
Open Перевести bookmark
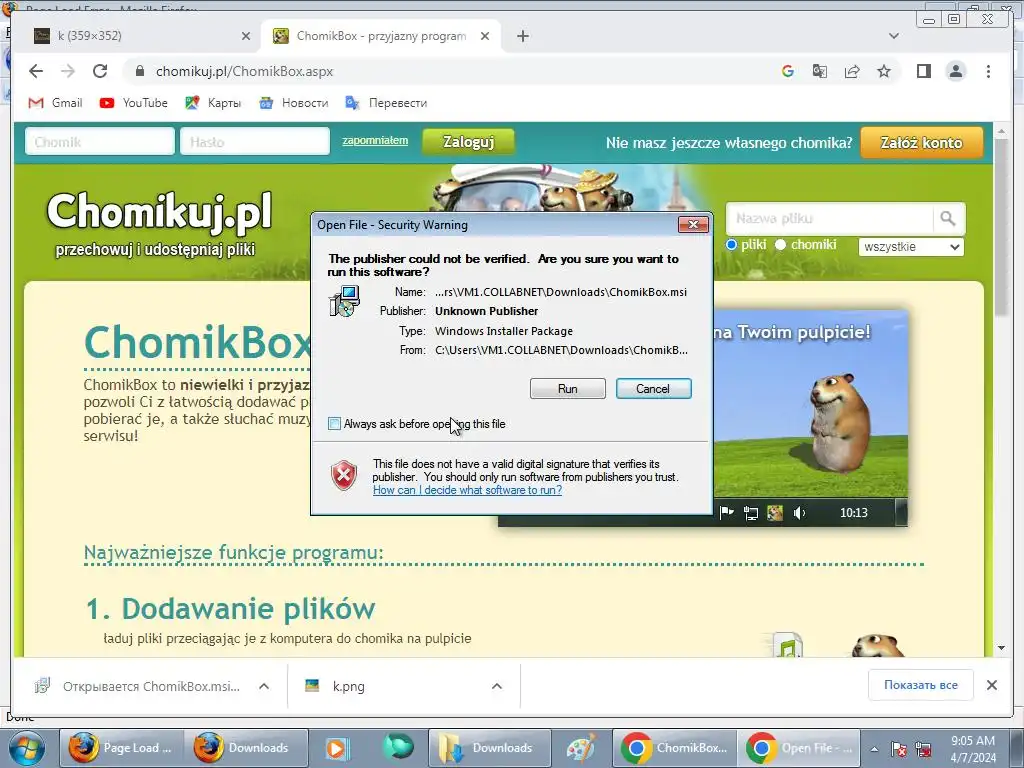tap(386, 103)
